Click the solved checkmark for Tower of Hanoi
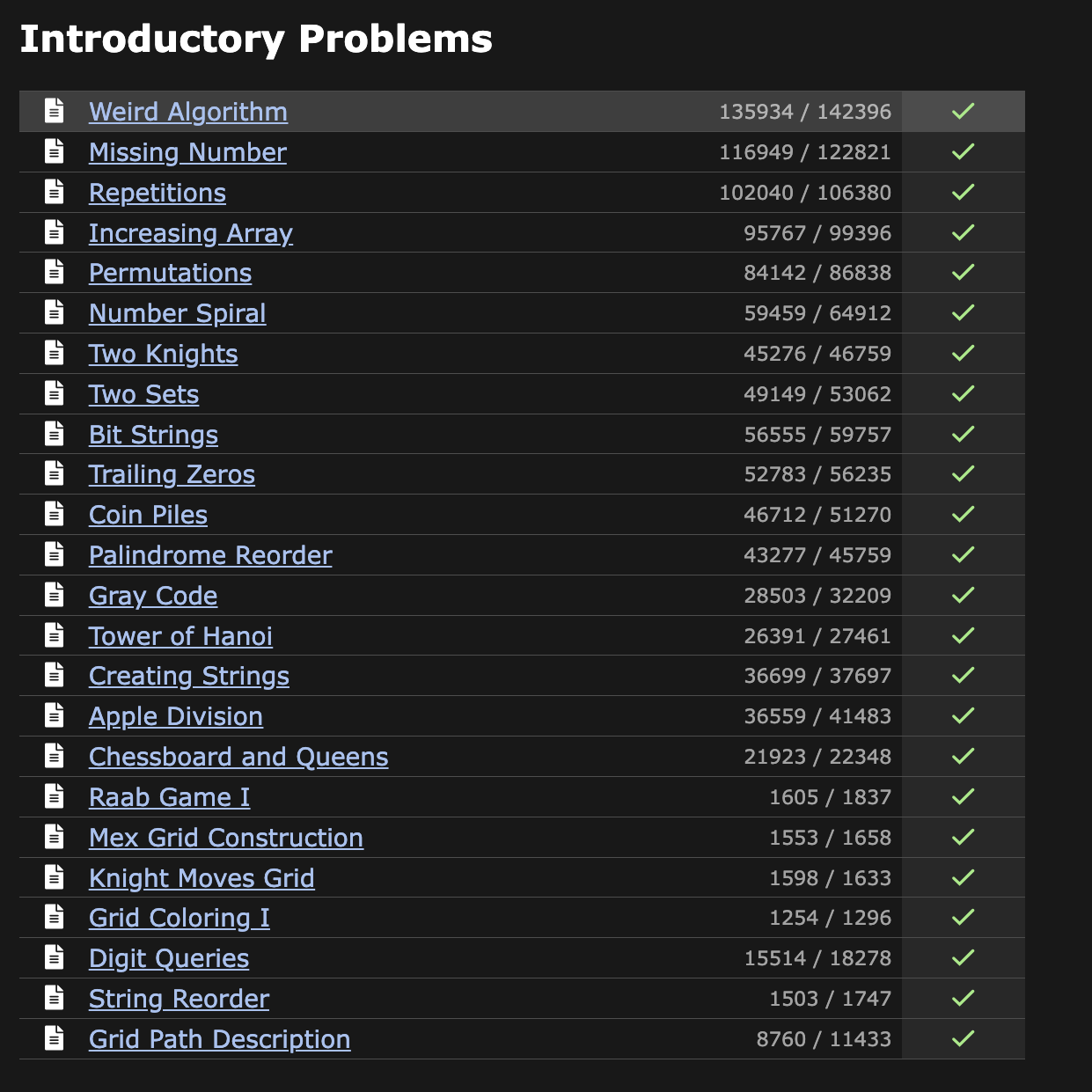 (x=963, y=635)
